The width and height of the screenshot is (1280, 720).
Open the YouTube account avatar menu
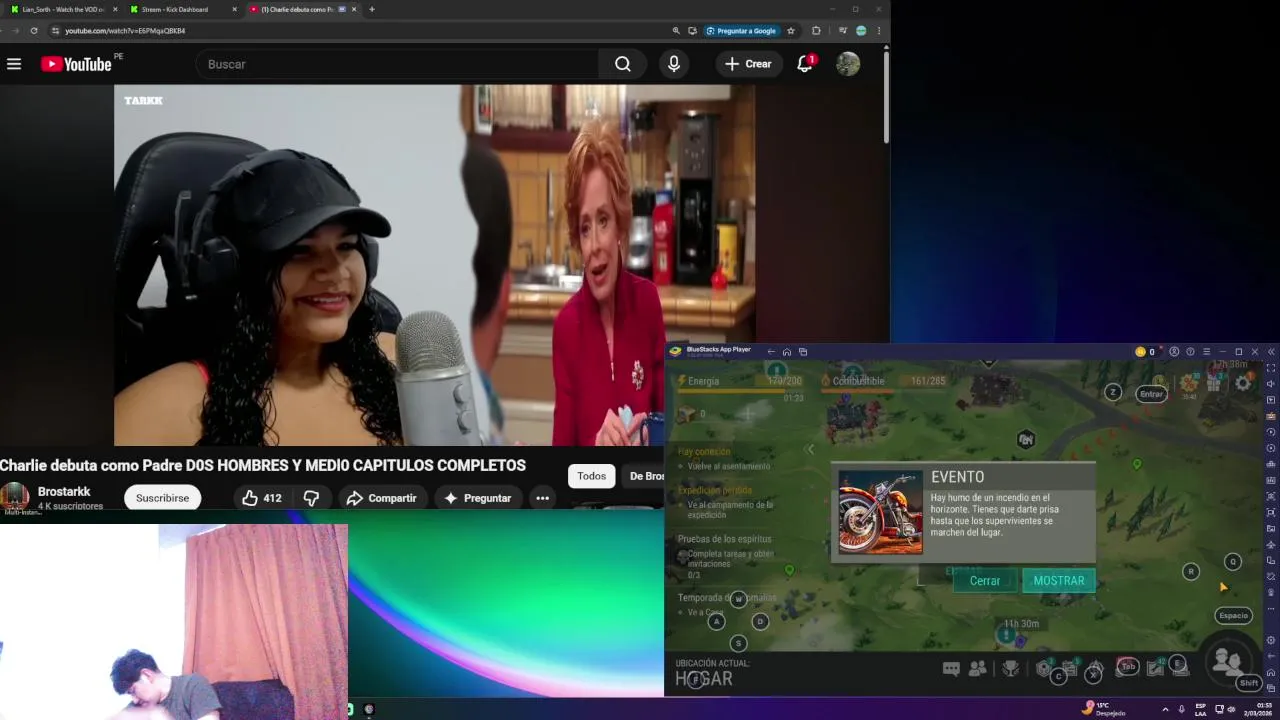tap(848, 64)
